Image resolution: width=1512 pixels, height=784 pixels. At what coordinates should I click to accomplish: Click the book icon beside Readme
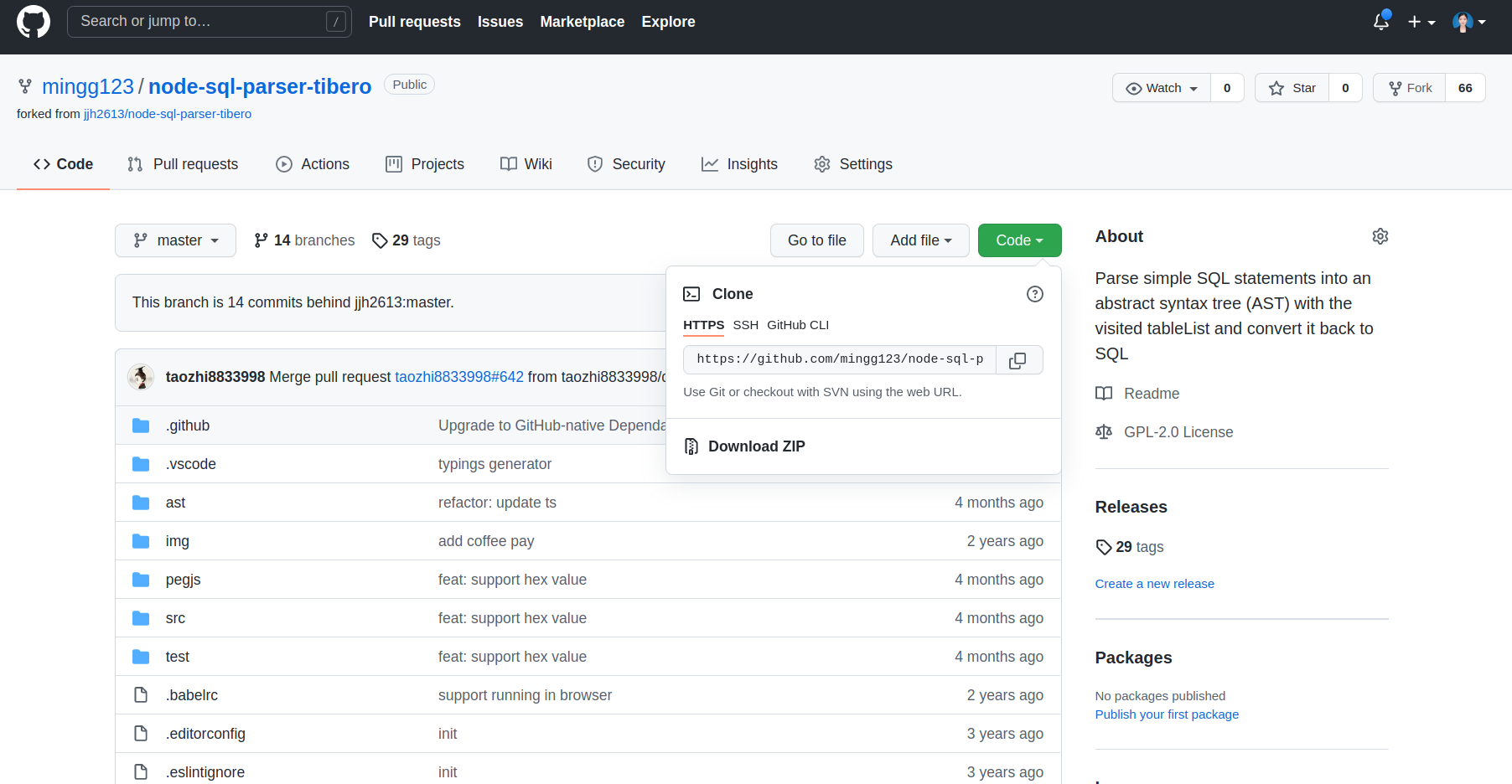pyautogui.click(x=1104, y=394)
